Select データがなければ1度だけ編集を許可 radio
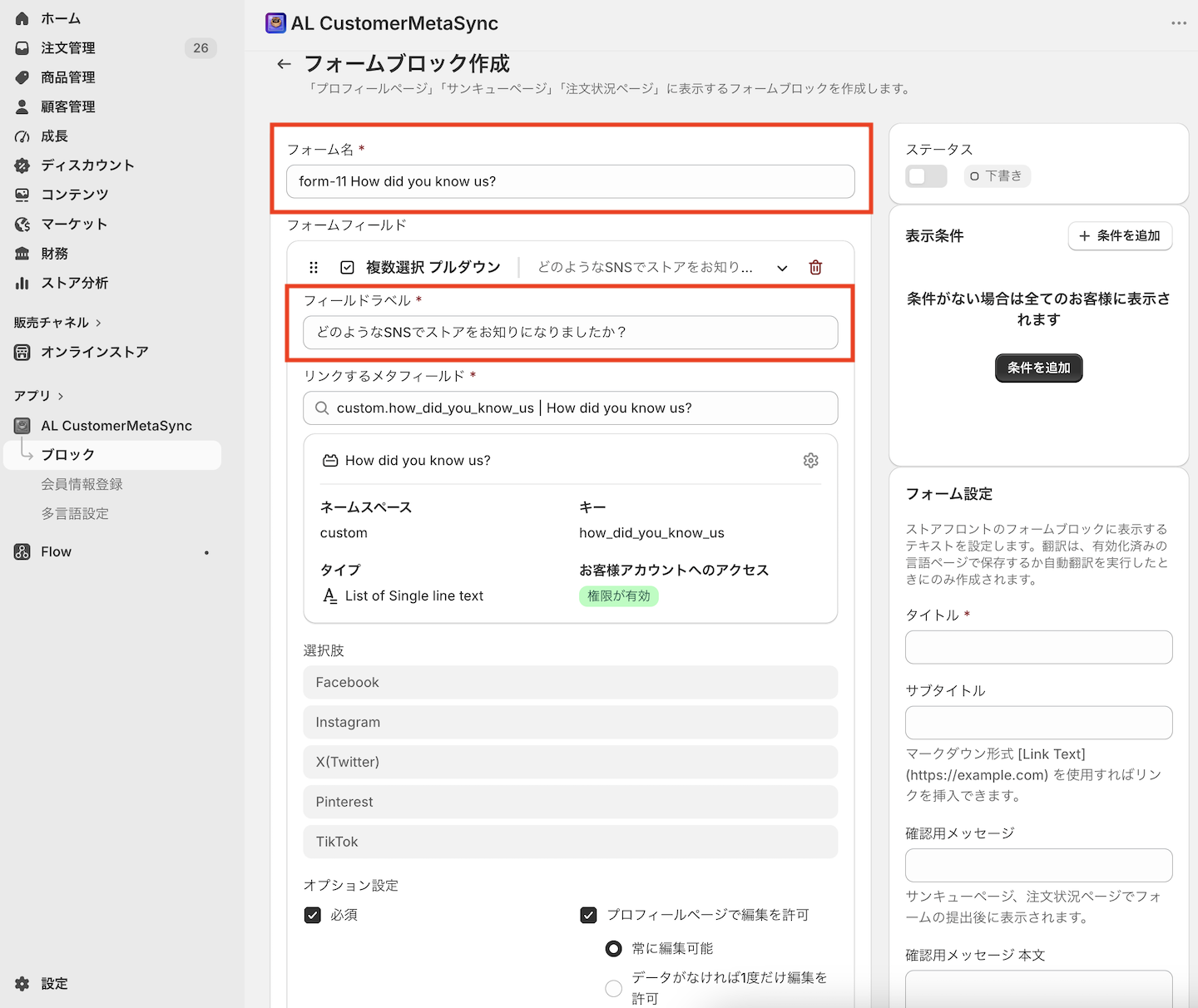1198x1008 pixels. tap(613, 988)
